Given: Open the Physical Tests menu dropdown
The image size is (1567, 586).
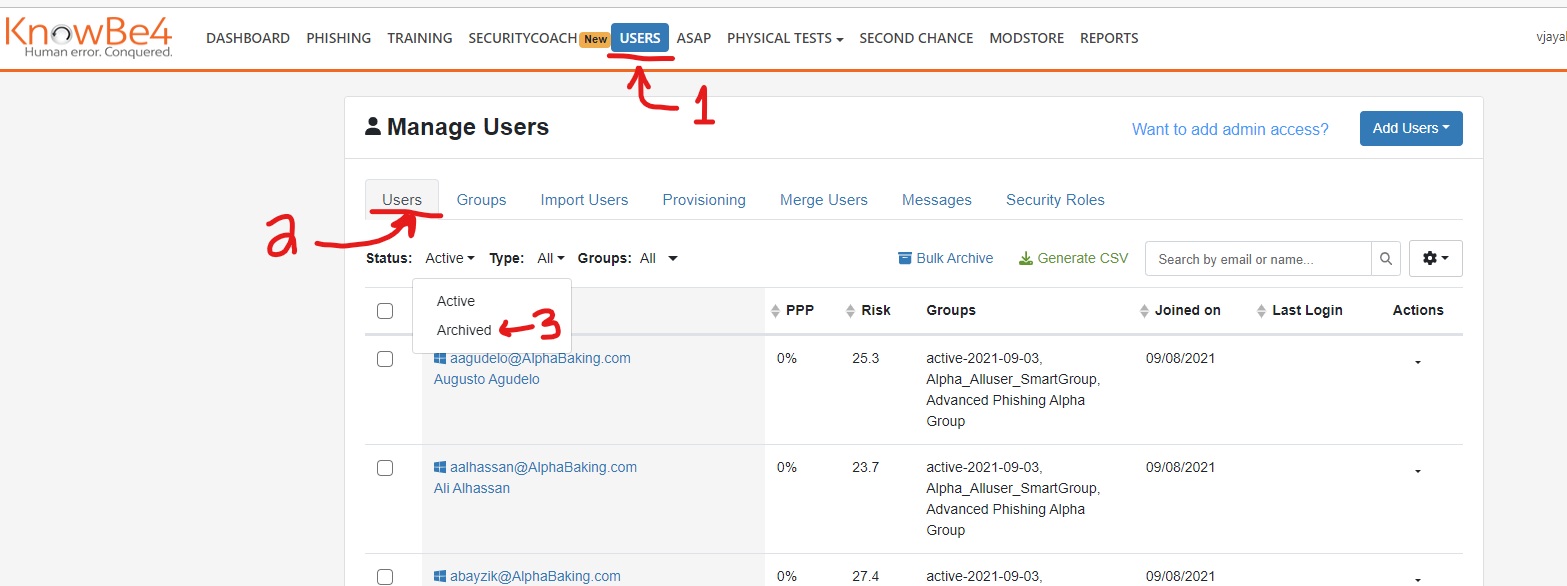Looking at the screenshot, I should (x=785, y=38).
